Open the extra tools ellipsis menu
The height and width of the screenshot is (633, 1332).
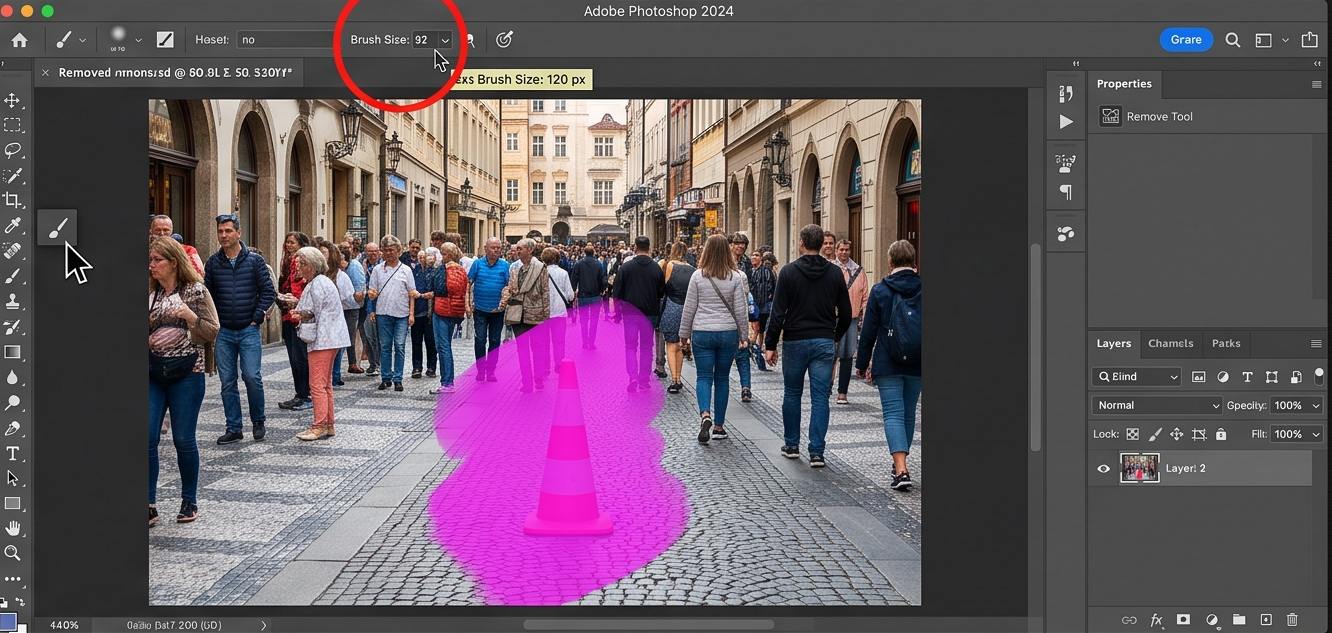12,579
